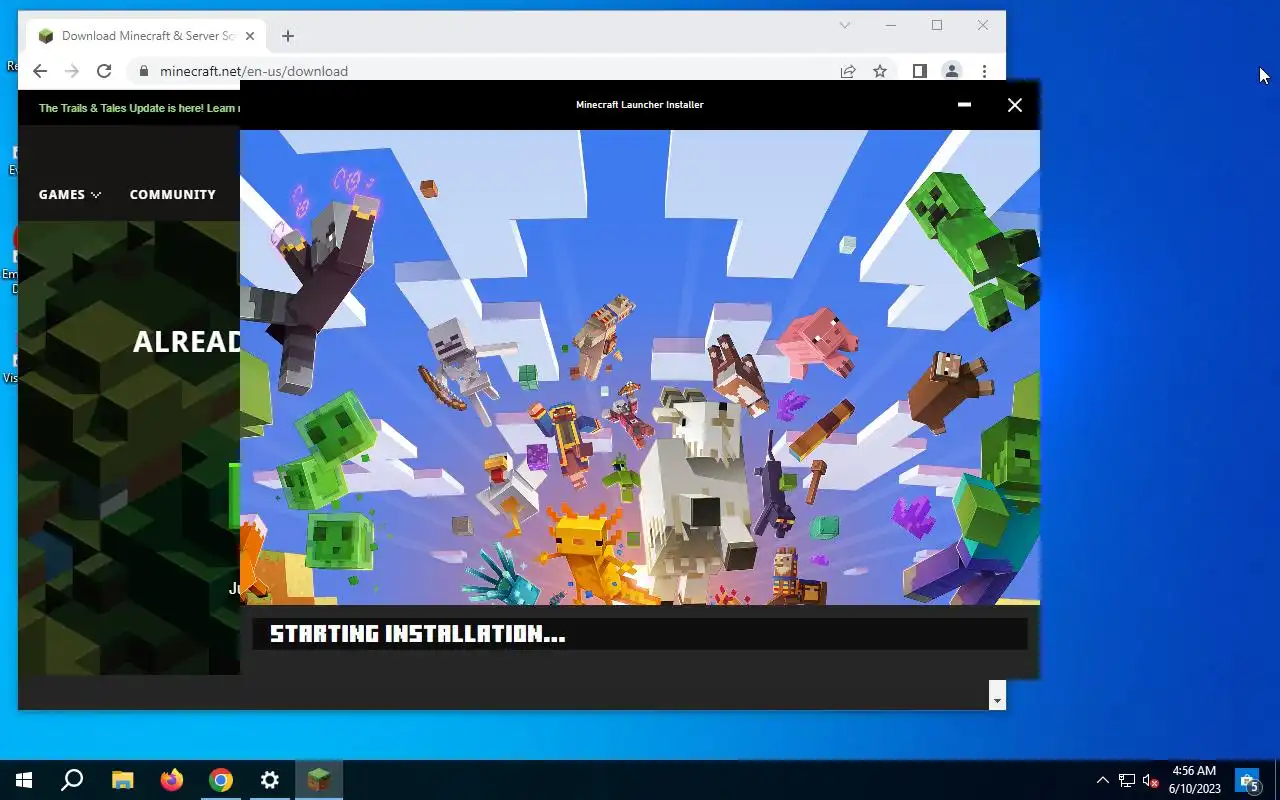Go back in Chrome
The width and height of the screenshot is (1280, 800).
coord(39,71)
